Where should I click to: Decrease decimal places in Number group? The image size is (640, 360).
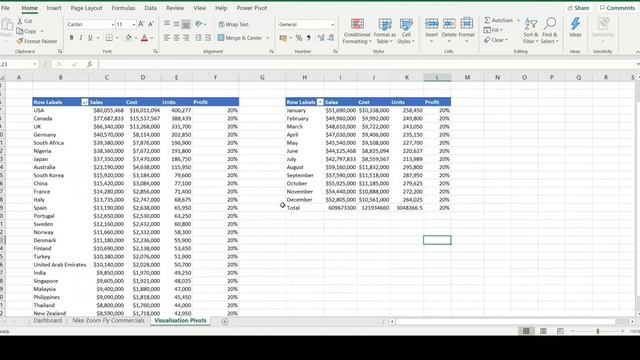pos(331,38)
